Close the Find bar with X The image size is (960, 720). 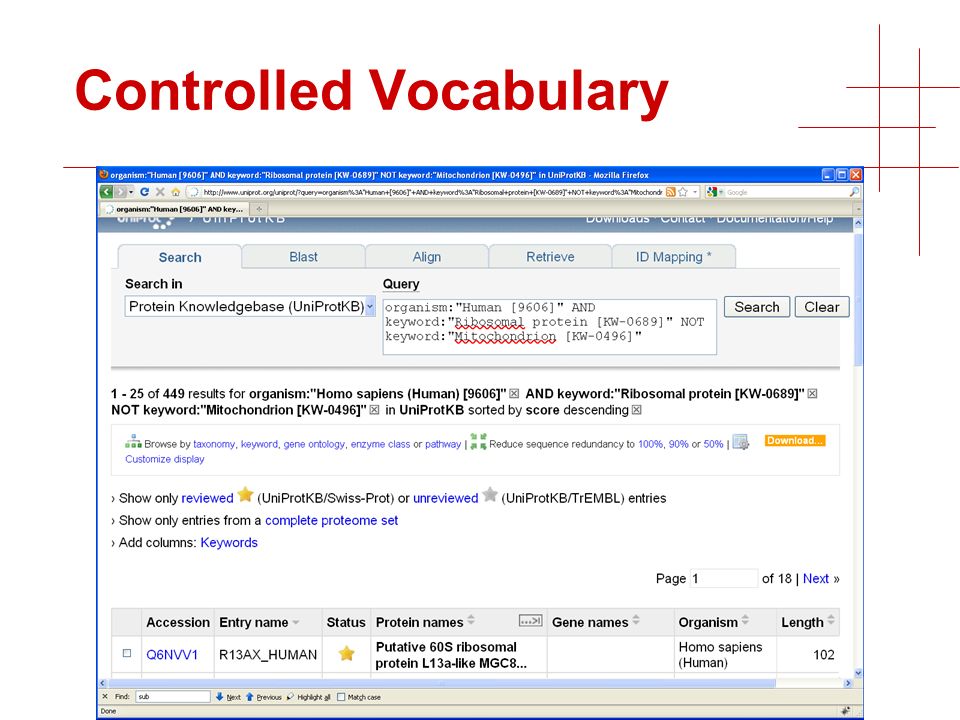pyautogui.click(x=105, y=697)
